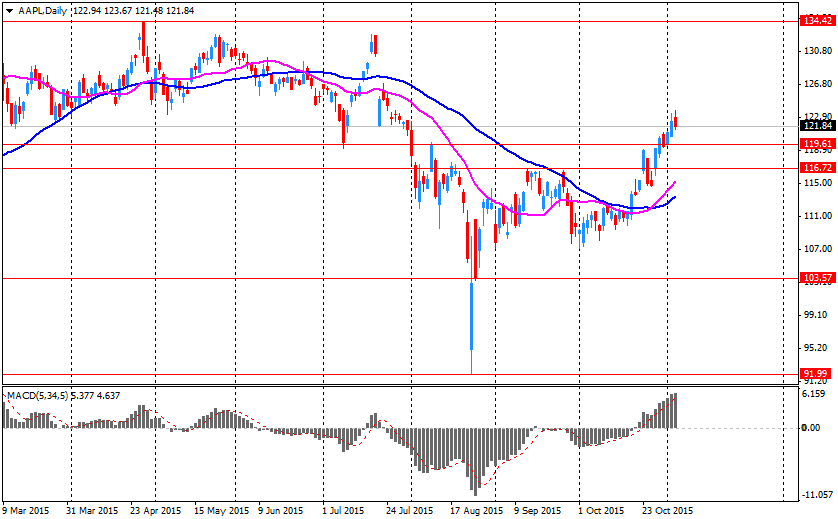Select the horizontal line at 91.99
838x519 pixels.
(x=399, y=374)
